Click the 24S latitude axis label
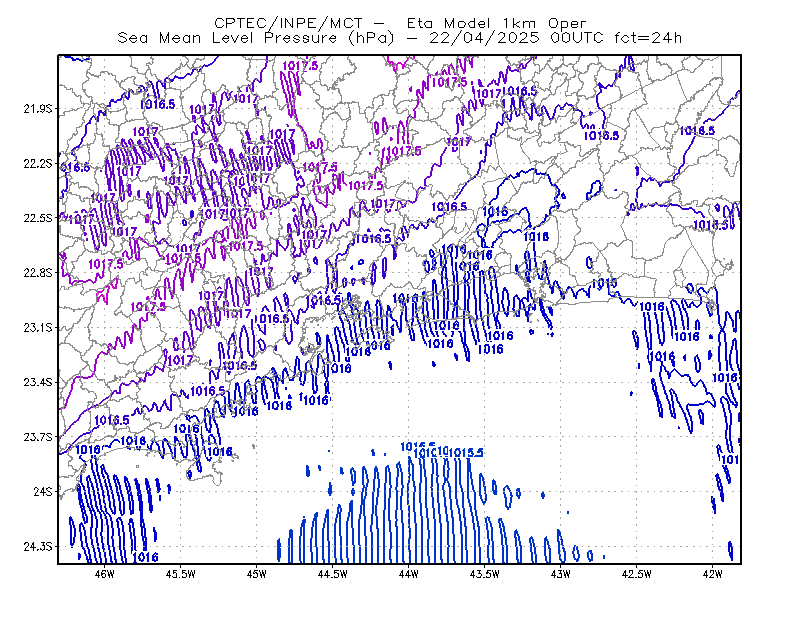The height and width of the screenshot is (618, 800). (43, 492)
